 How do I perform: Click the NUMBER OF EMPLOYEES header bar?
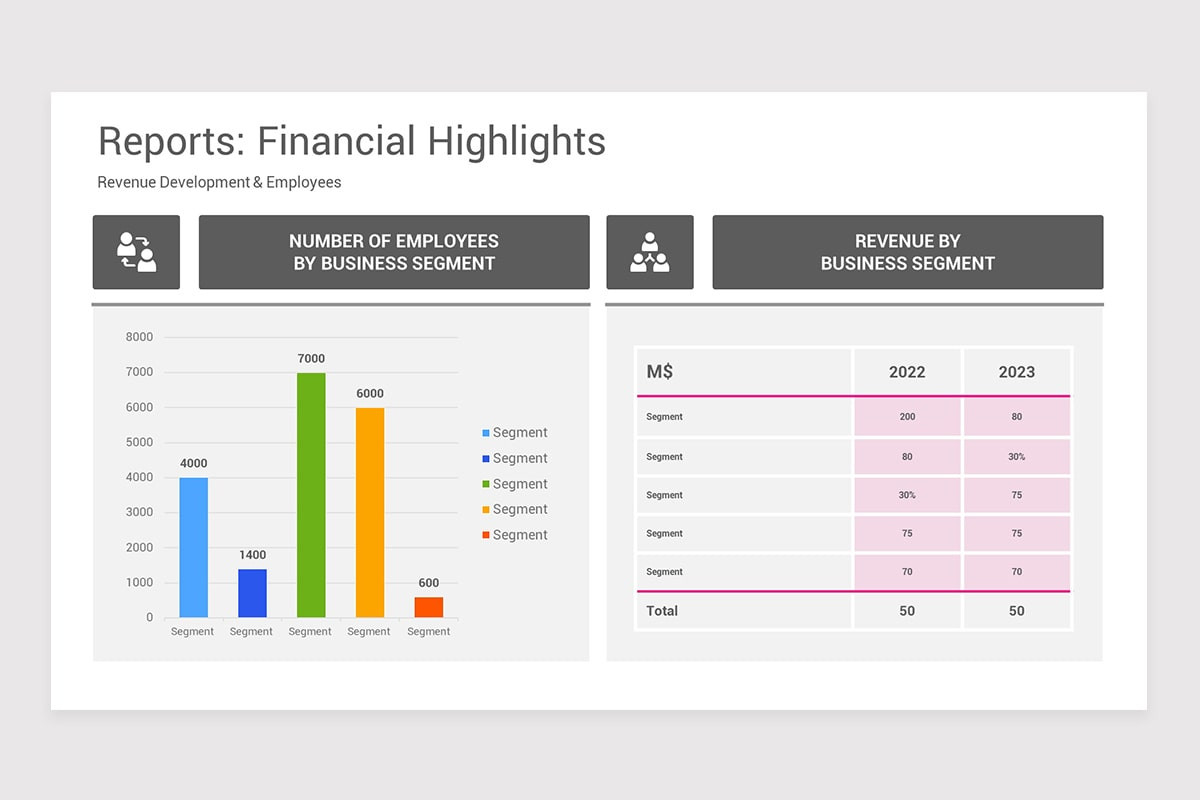coord(394,252)
